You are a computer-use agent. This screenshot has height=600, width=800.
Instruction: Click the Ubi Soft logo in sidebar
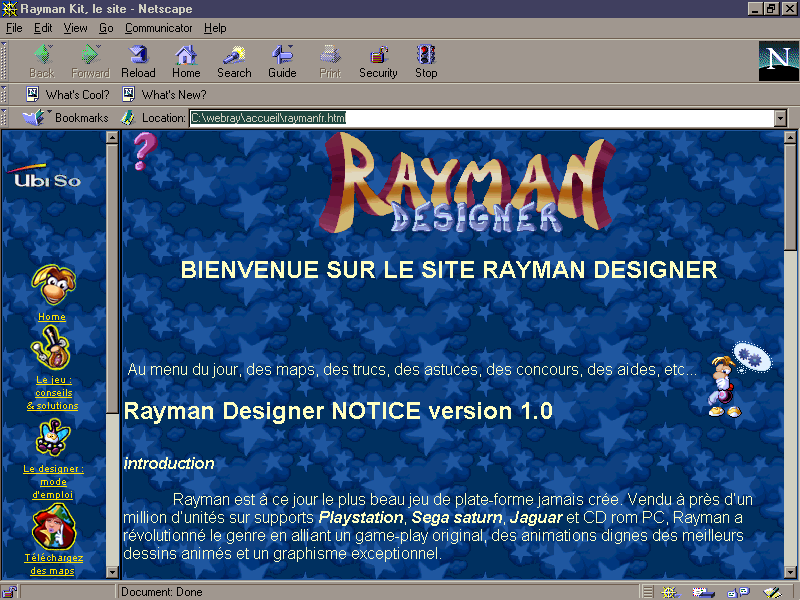pos(45,177)
